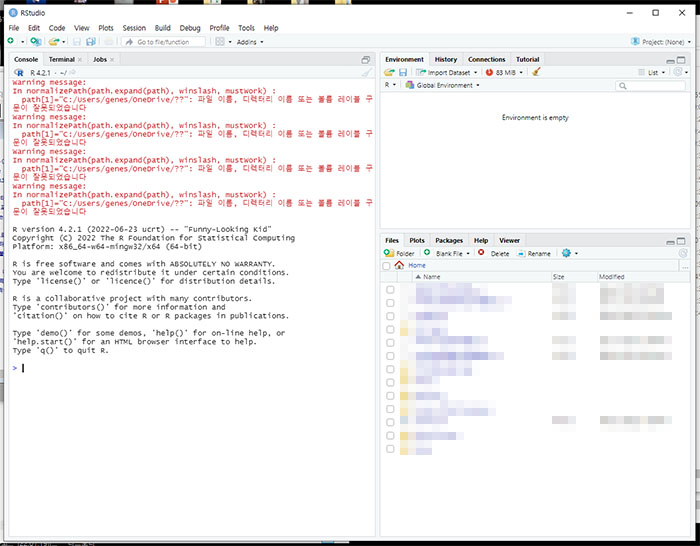
Task: Switch to the Terminal tab
Action: tap(62, 59)
